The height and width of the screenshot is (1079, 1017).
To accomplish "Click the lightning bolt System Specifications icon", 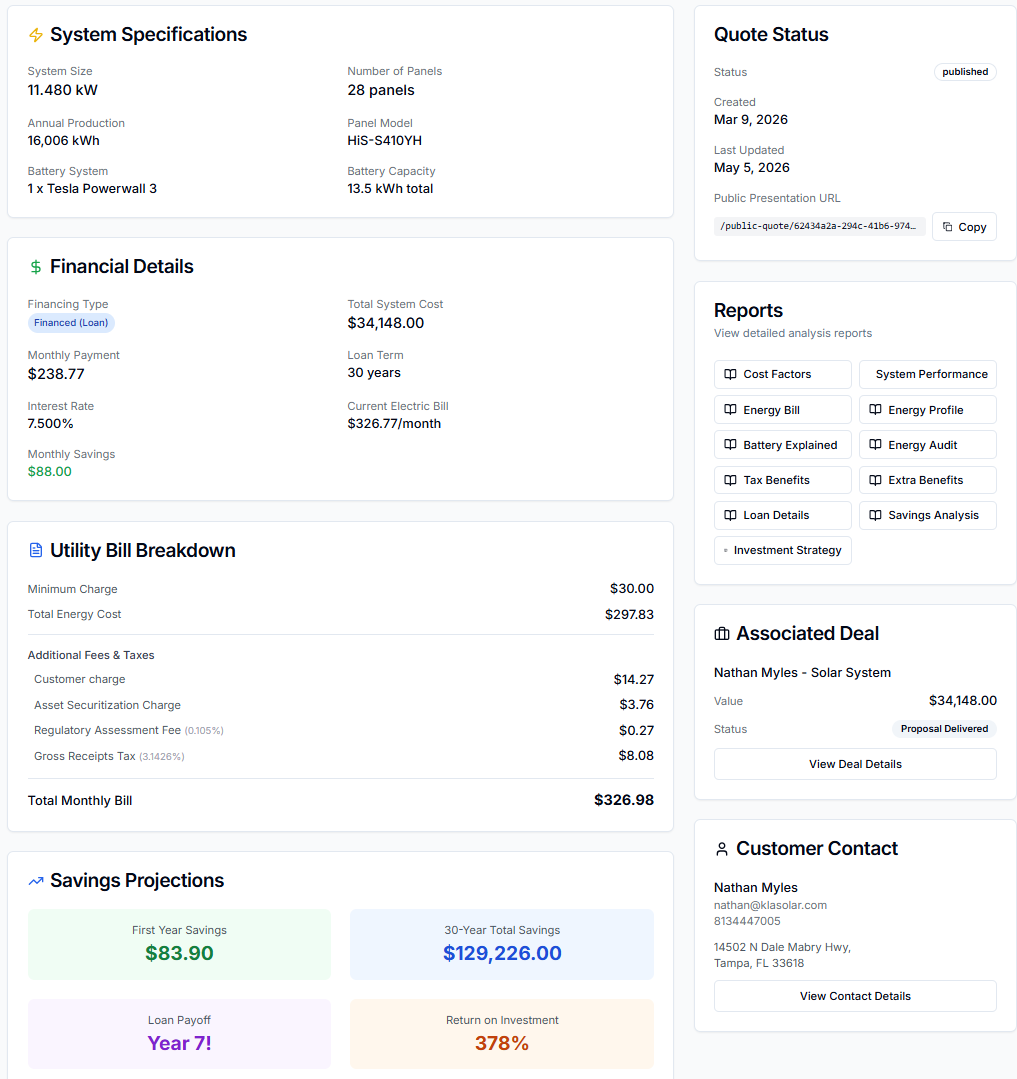I will (x=36, y=35).
